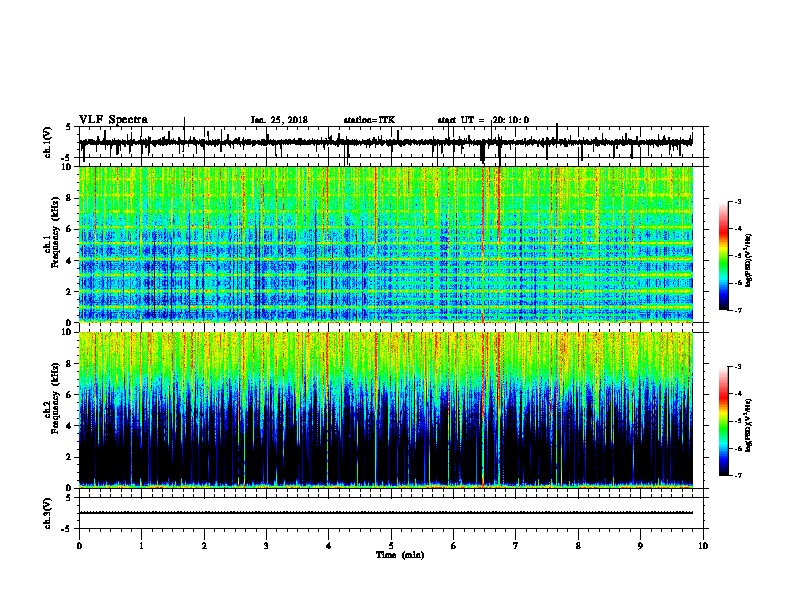The height and width of the screenshot is (612, 792).
Task: Click inside the ch.1 spectrogram panel
Action: (386, 244)
